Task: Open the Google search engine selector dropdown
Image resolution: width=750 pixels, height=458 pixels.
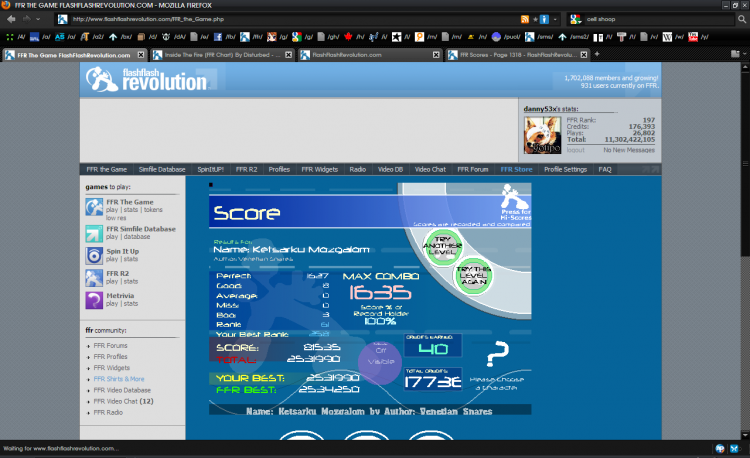Action: [575, 19]
